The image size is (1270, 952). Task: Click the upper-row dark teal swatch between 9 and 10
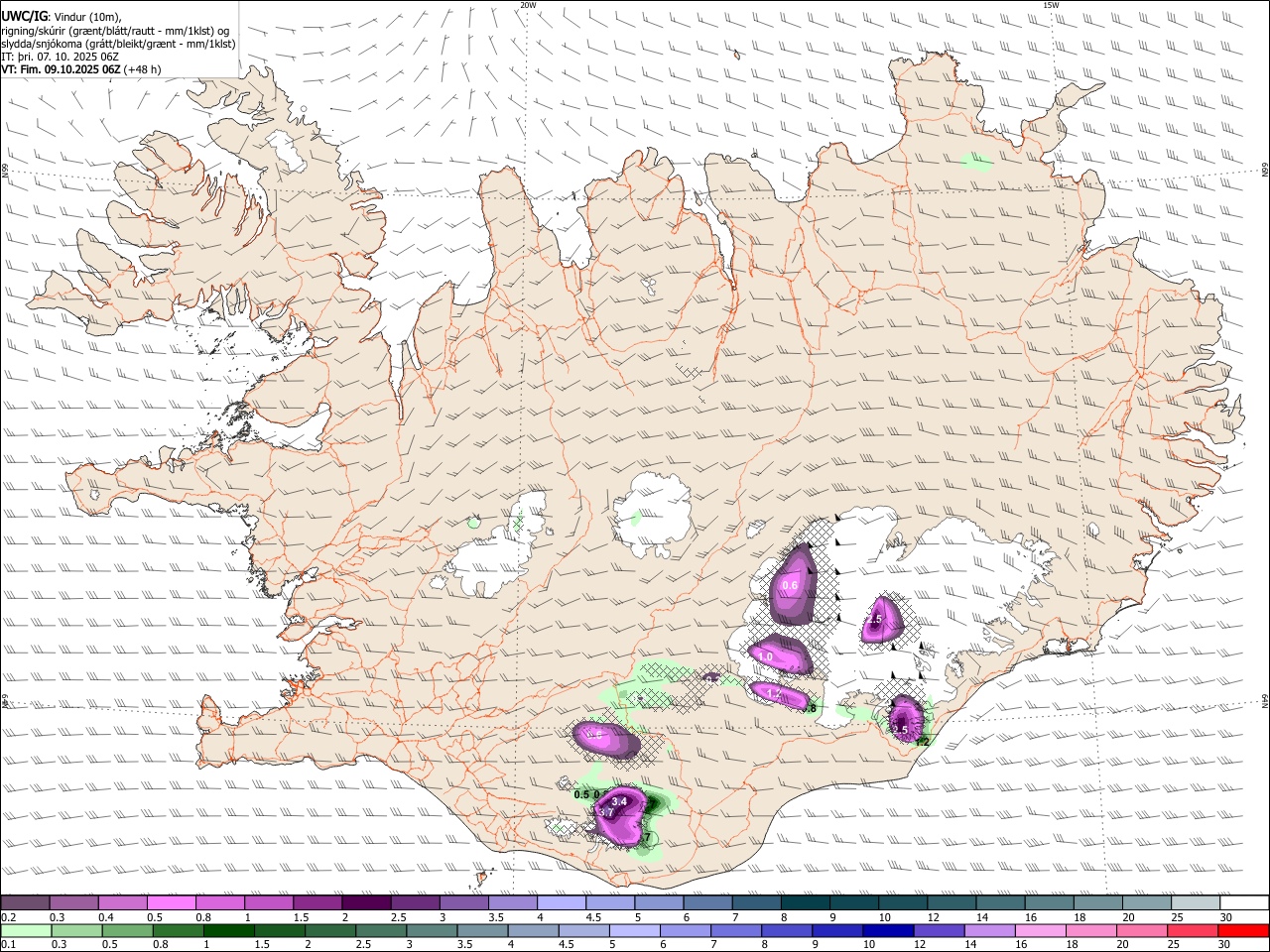(854, 902)
